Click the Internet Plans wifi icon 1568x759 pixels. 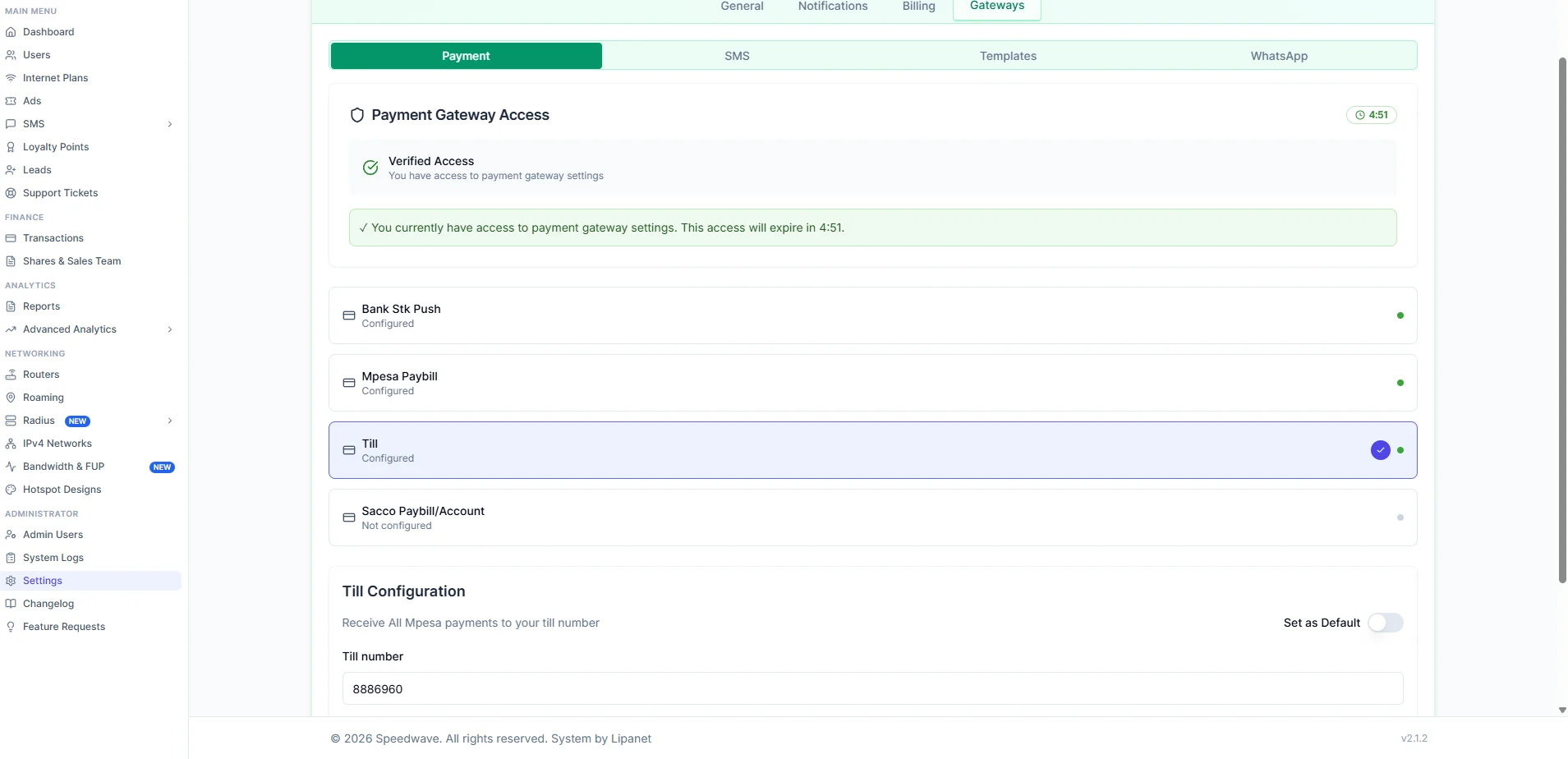tap(11, 78)
